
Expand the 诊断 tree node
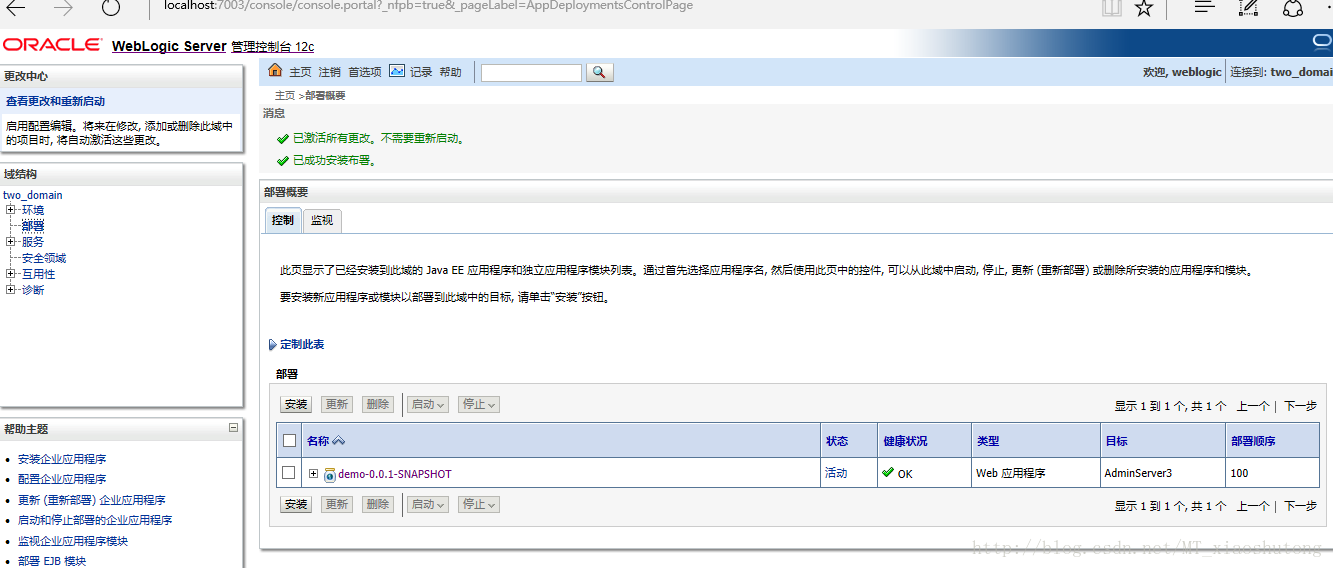[x=10, y=290]
